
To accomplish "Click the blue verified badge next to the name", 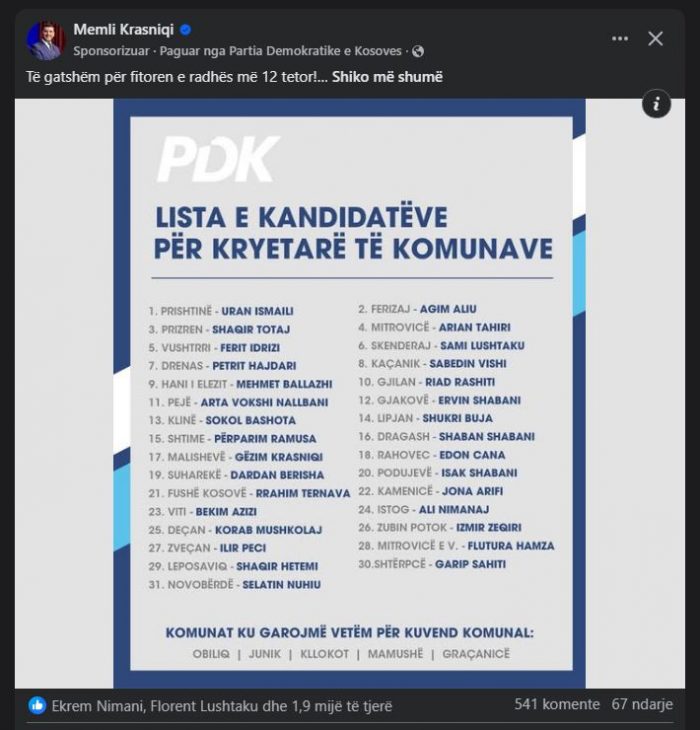I will click(x=185, y=30).
